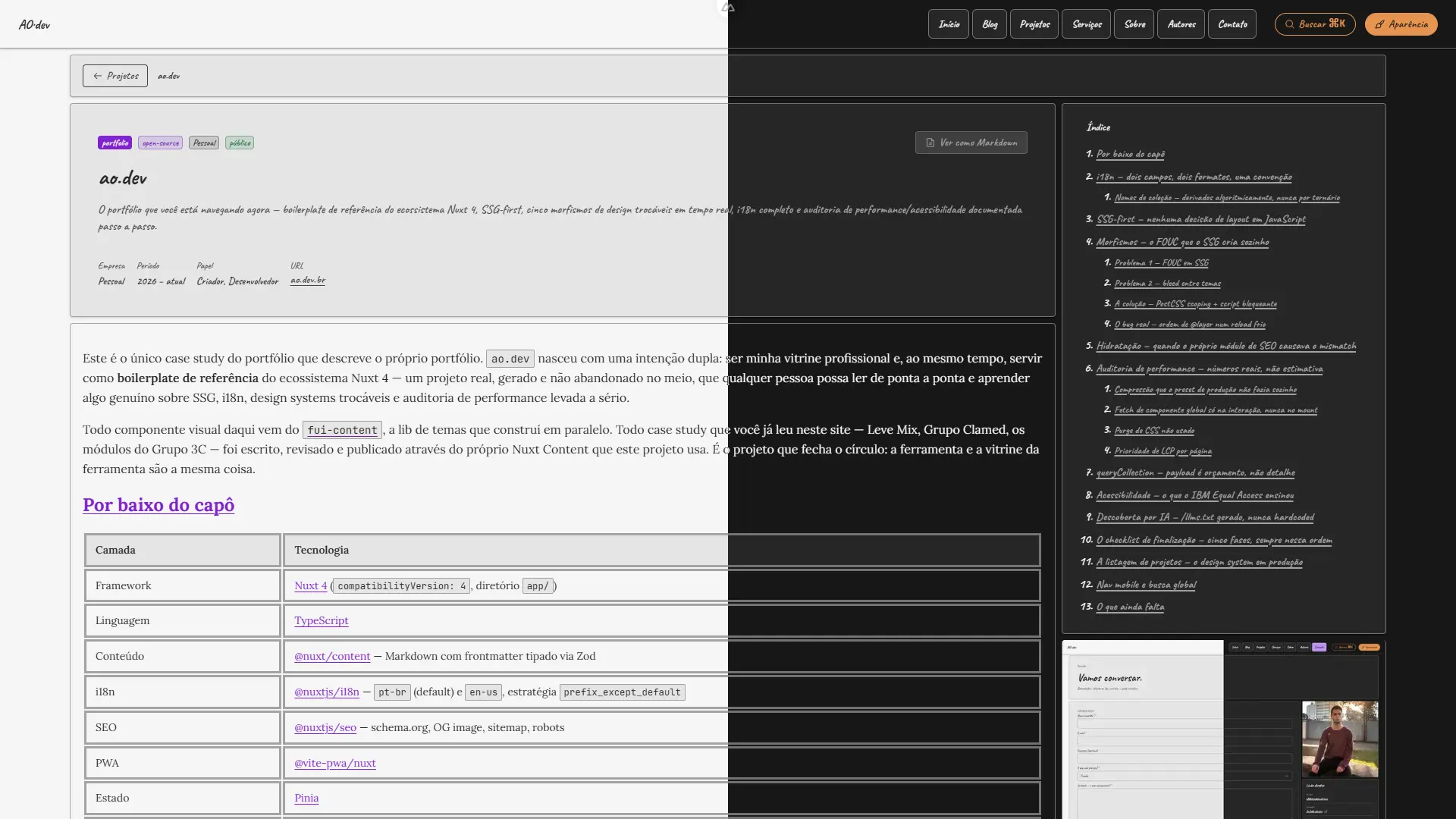The image size is (1456, 819).
Task: Jump to Auditoria de performance index entry
Action: pos(1210,369)
